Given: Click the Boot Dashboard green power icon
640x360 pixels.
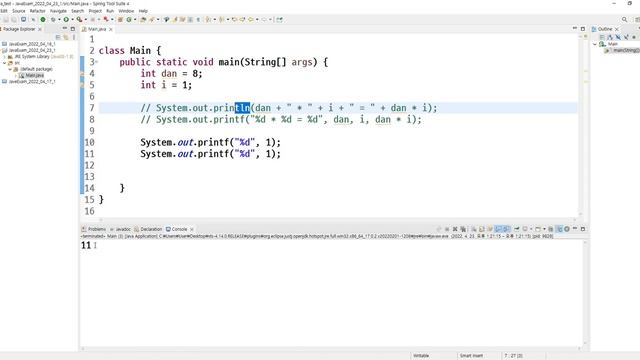Looking at the screenshot, I should [42, 20].
